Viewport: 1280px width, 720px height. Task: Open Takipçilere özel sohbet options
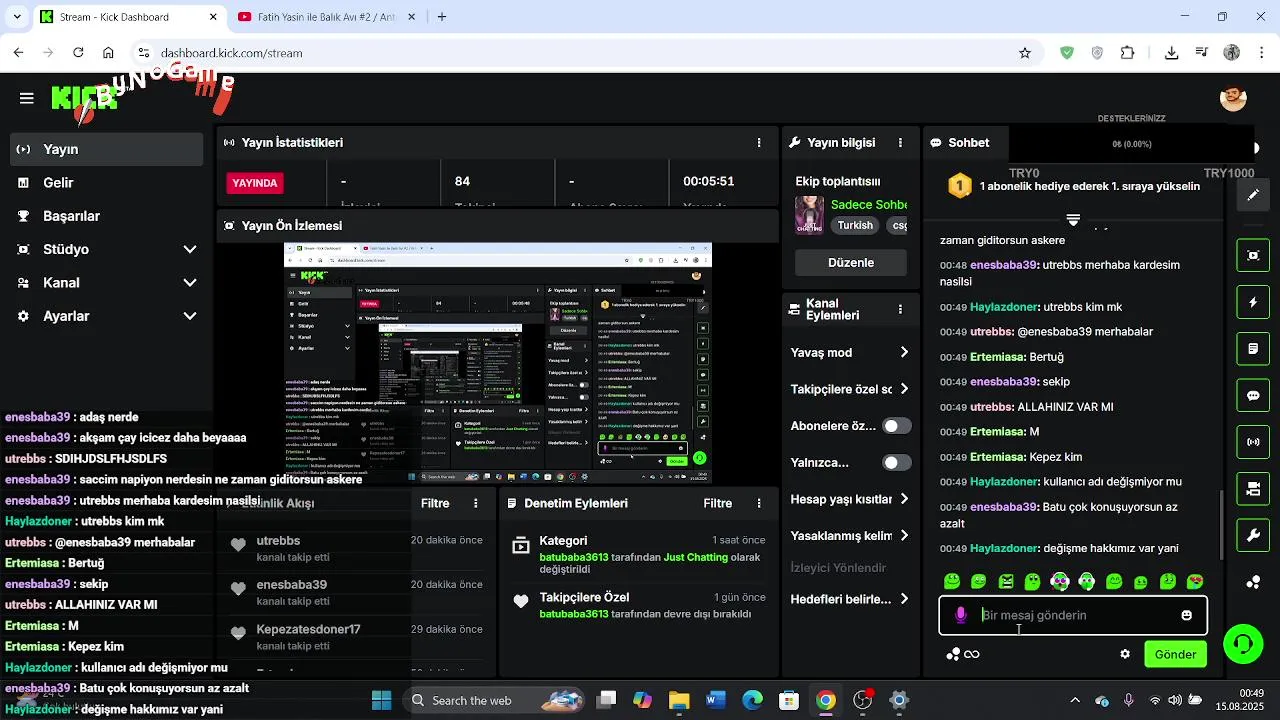coord(850,389)
